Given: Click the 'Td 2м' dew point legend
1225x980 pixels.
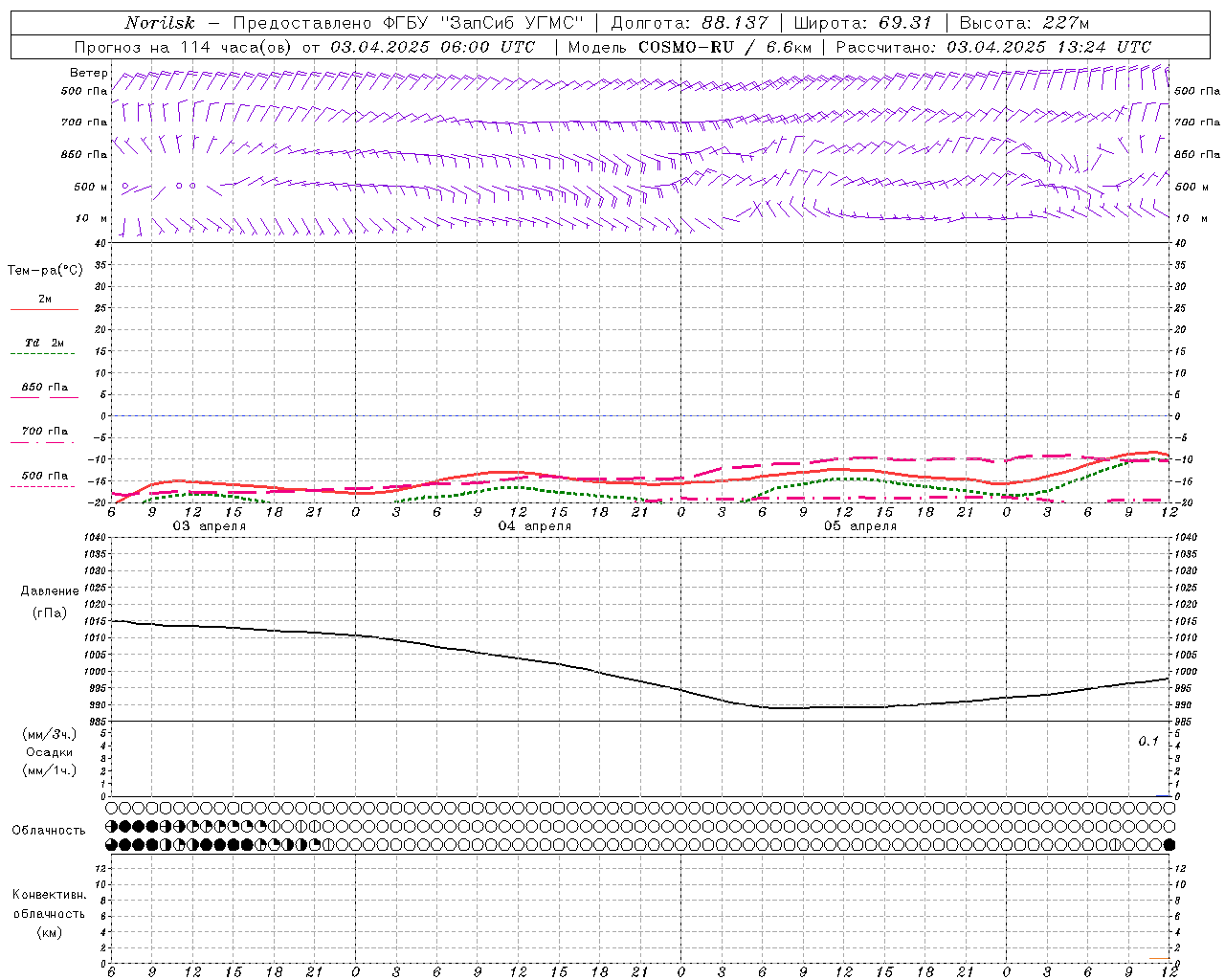Looking at the screenshot, I should point(45,343).
